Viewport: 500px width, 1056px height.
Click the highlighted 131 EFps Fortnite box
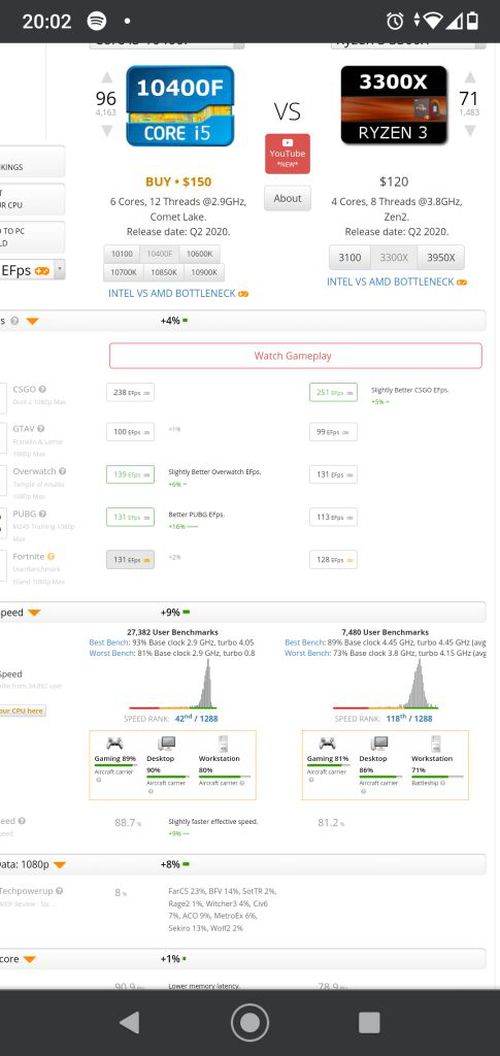[130, 560]
